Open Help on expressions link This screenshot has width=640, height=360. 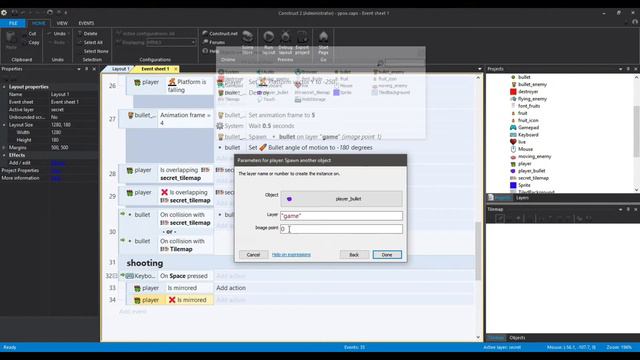coord(291,255)
